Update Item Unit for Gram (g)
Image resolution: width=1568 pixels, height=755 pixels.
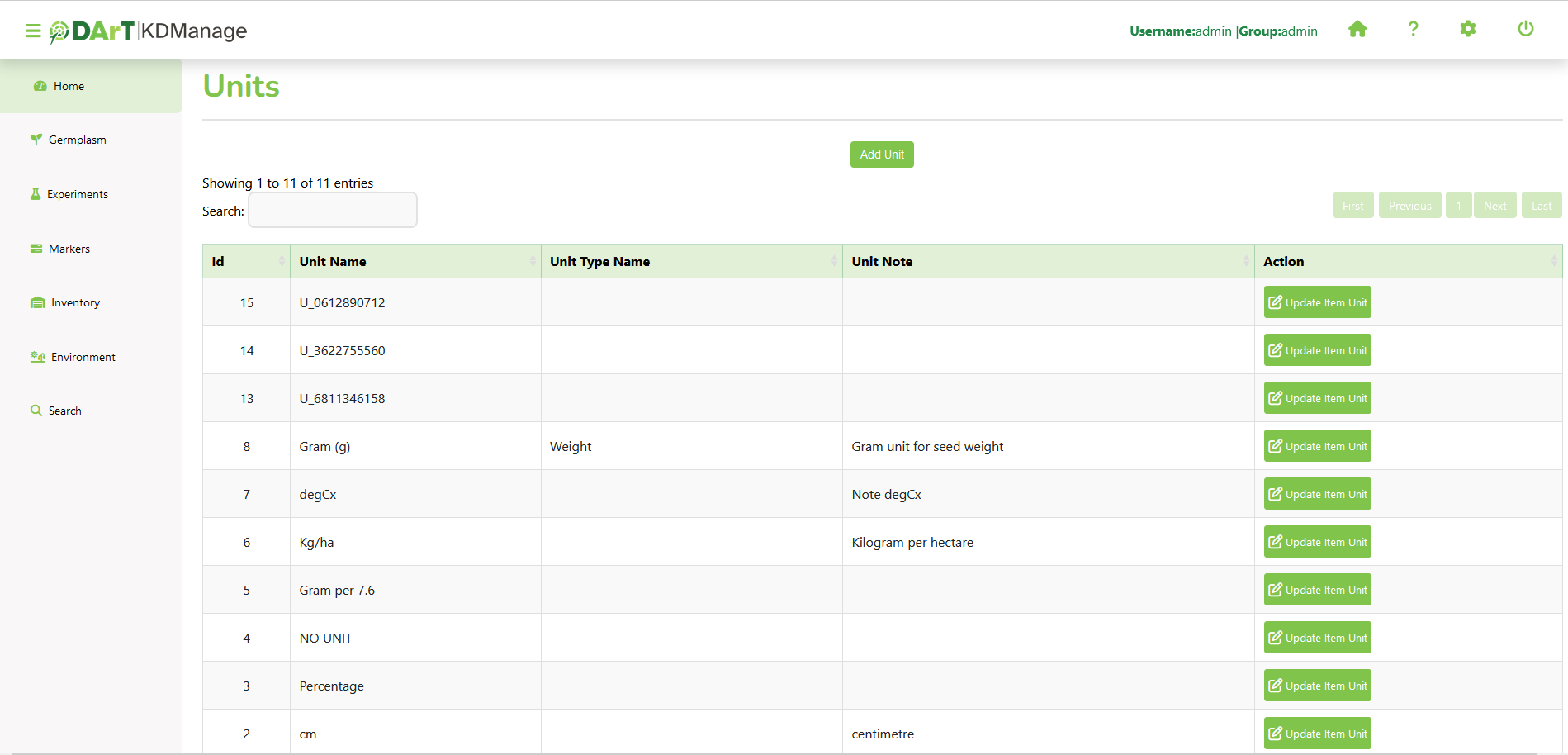click(x=1317, y=446)
